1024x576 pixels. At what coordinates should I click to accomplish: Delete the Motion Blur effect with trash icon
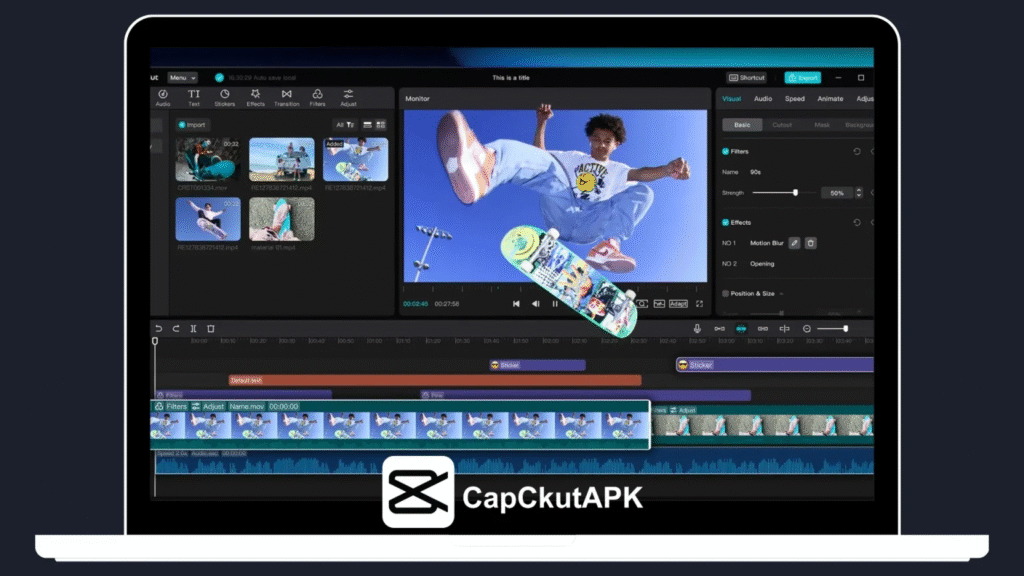[x=811, y=243]
